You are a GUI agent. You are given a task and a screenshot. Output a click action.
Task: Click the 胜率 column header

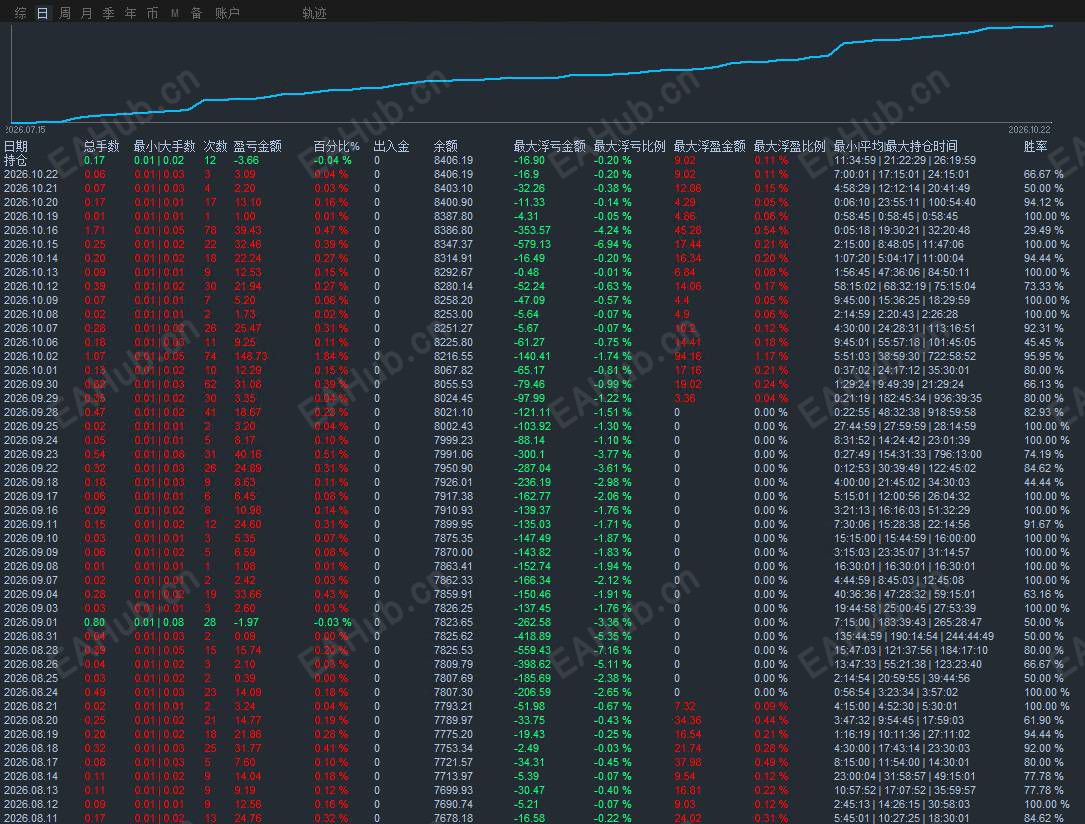1036,146
